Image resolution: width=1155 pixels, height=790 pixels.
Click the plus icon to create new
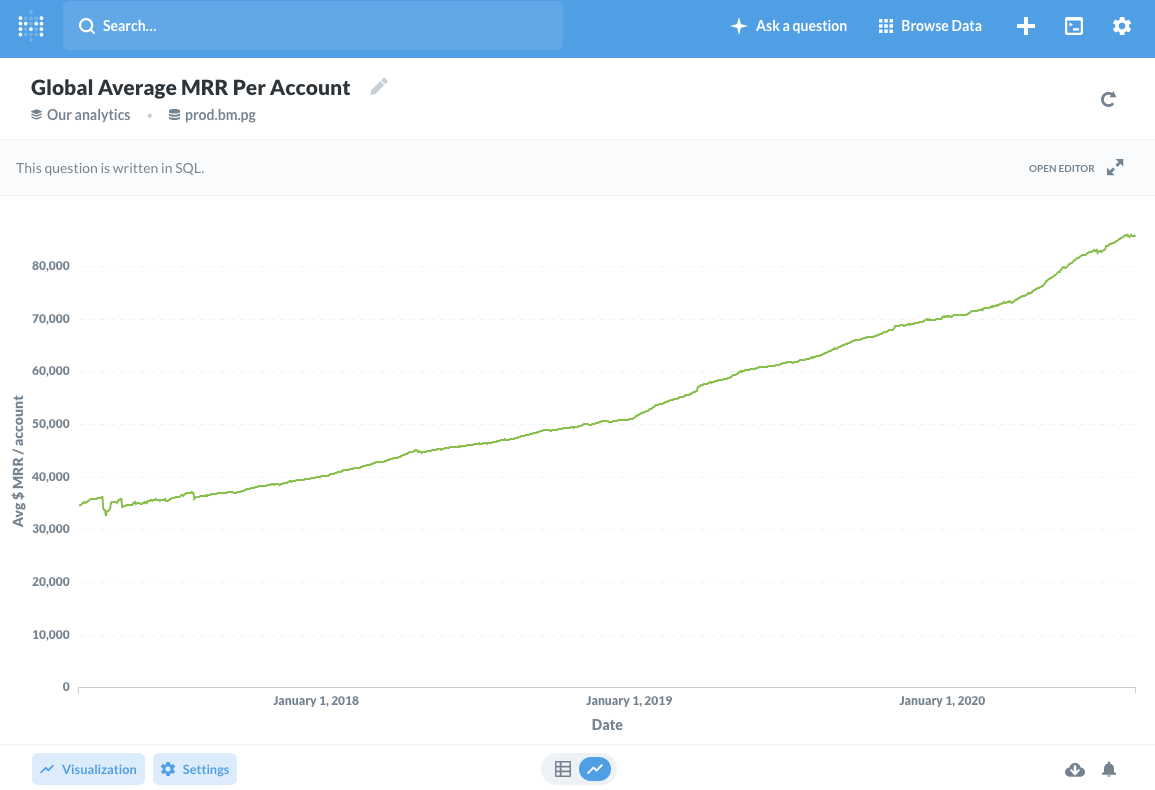point(1026,26)
